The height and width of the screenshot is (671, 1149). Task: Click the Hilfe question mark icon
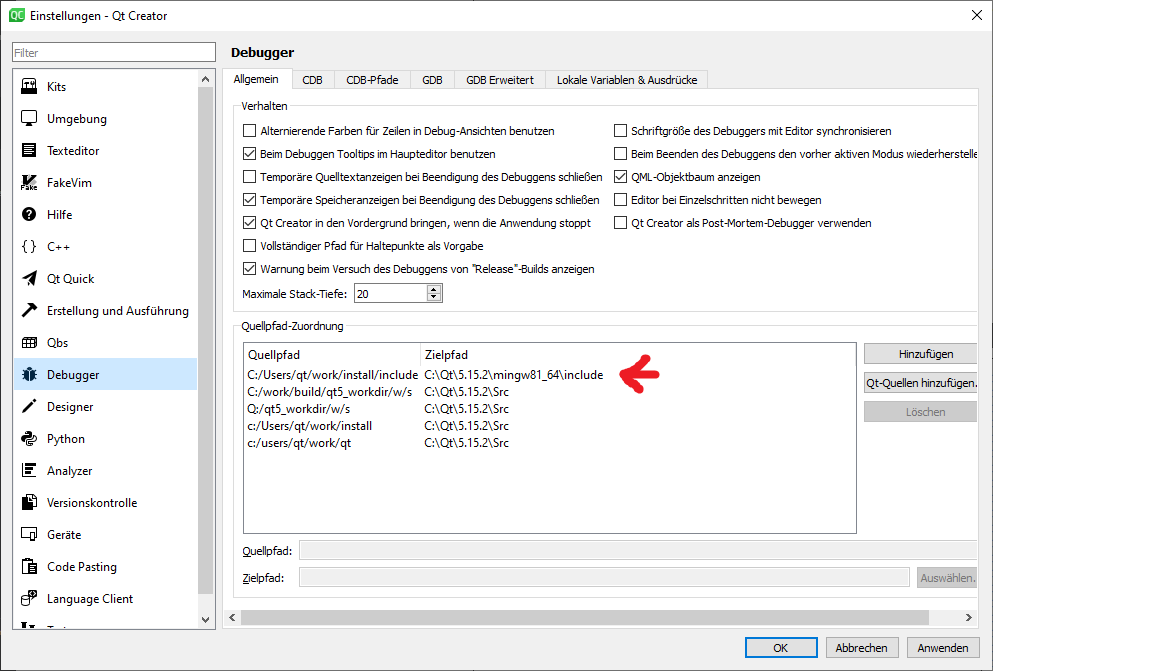pos(29,215)
